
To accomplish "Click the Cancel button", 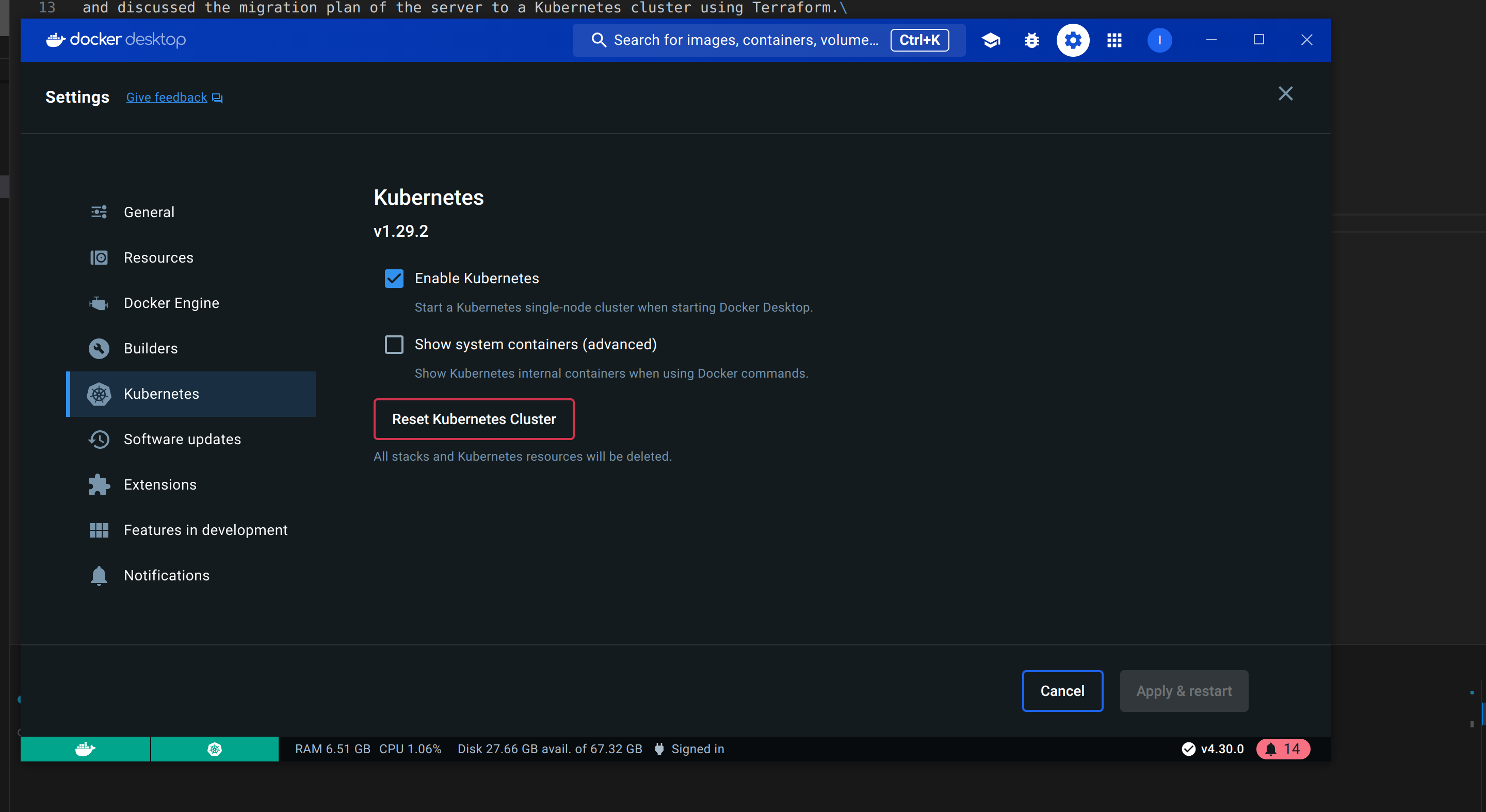I will coord(1062,690).
